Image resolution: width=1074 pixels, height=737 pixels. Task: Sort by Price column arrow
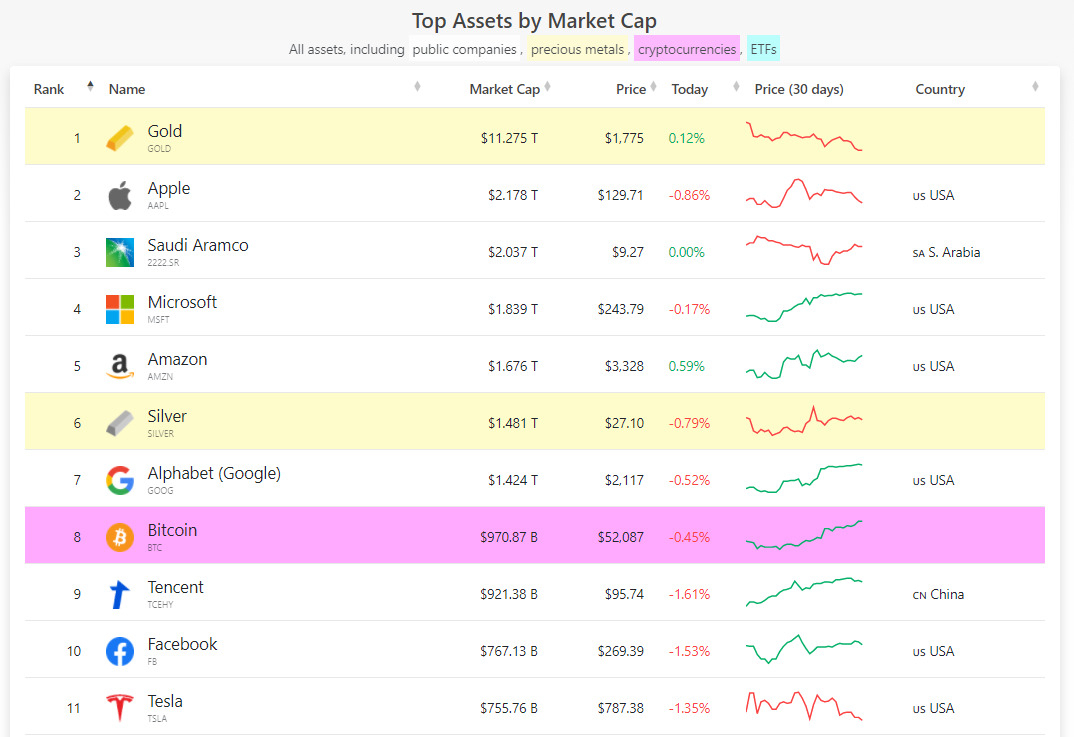[653, 86]
